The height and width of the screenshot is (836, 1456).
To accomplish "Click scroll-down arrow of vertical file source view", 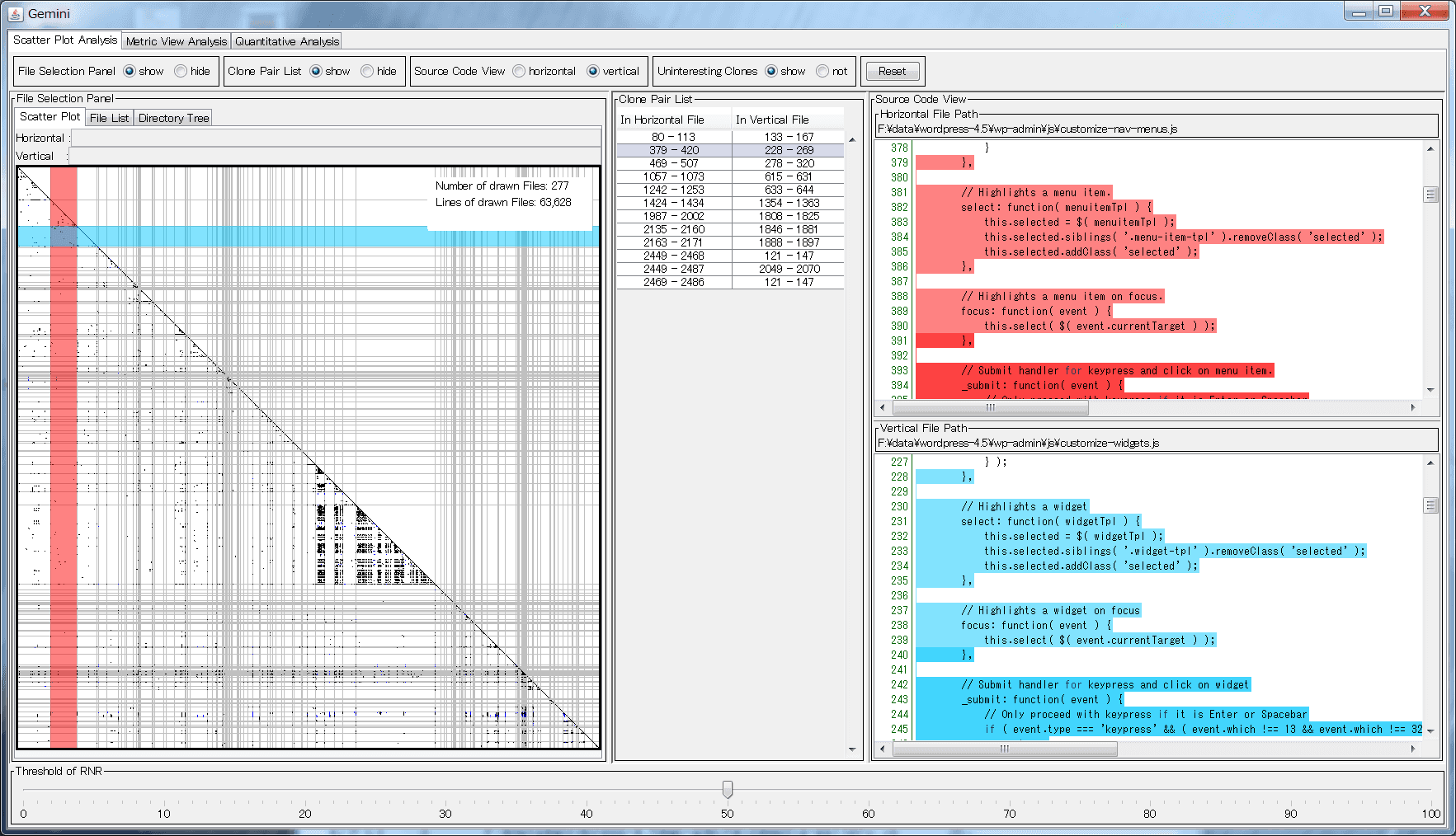I will tap(1430, 730).
